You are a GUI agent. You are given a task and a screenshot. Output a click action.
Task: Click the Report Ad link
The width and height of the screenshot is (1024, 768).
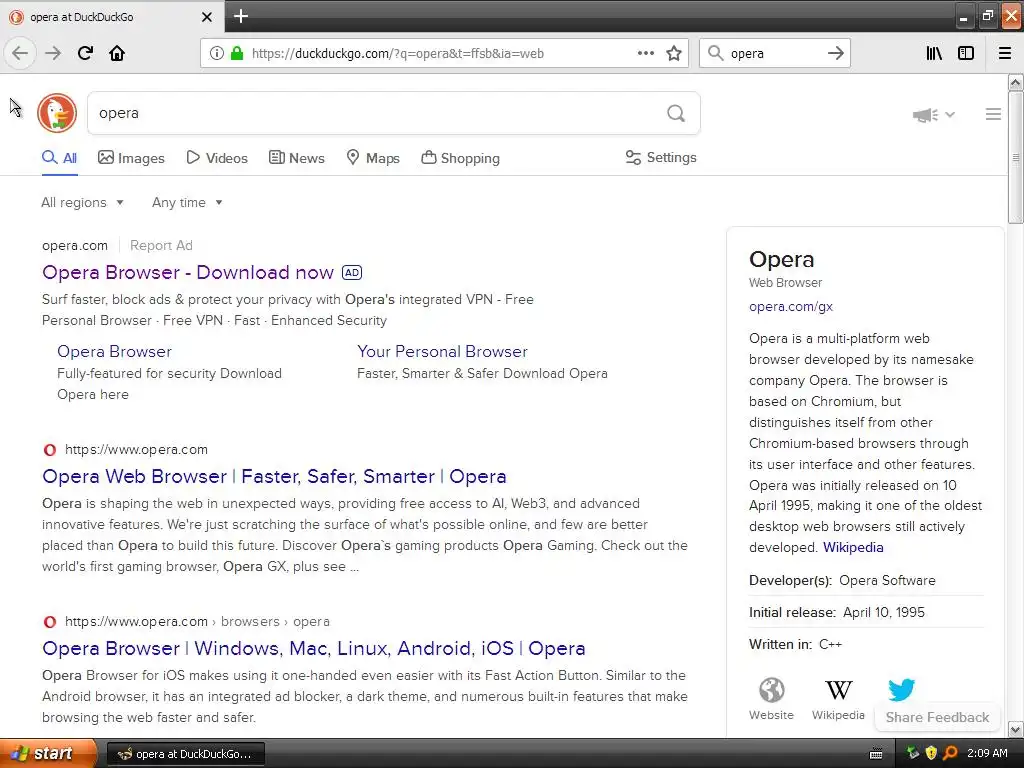click(x=161, y=246)
